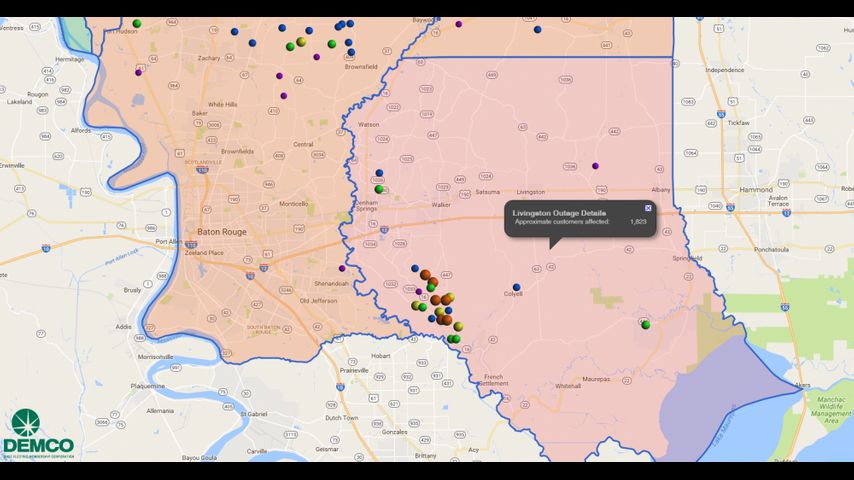Screen dimensions: 854x480
Task: Click the green marker at Denham Springs
Action: point(379,189)
